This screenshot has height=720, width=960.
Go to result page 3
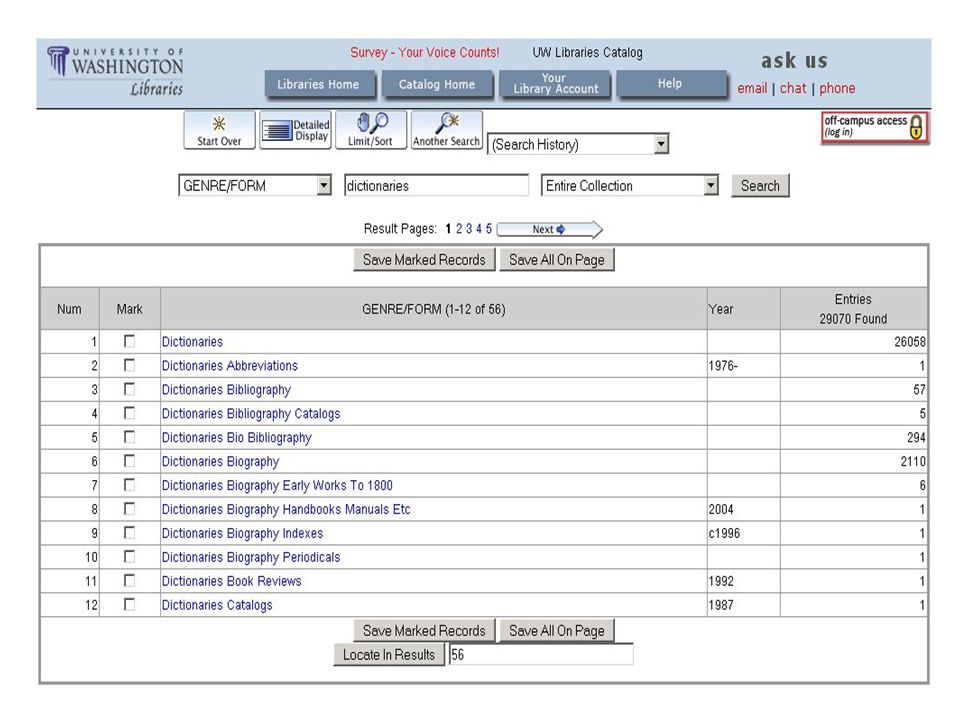coord(469,229)
